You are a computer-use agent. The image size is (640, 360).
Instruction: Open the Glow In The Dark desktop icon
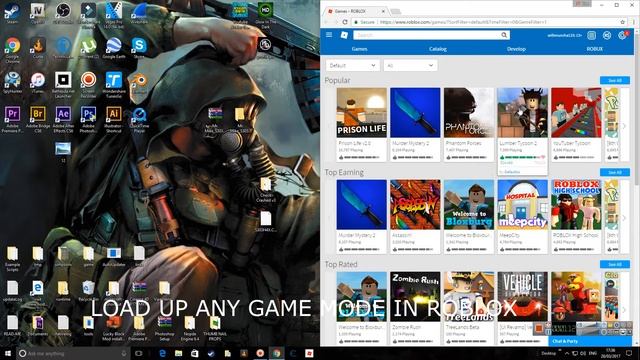click(265, 16)
